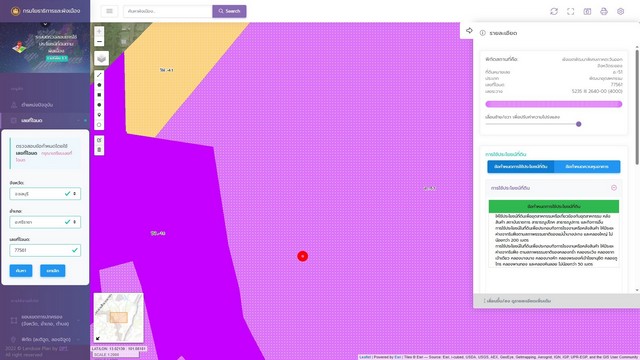
Task: Select the draw polyline tool
Action: point(99,75)
